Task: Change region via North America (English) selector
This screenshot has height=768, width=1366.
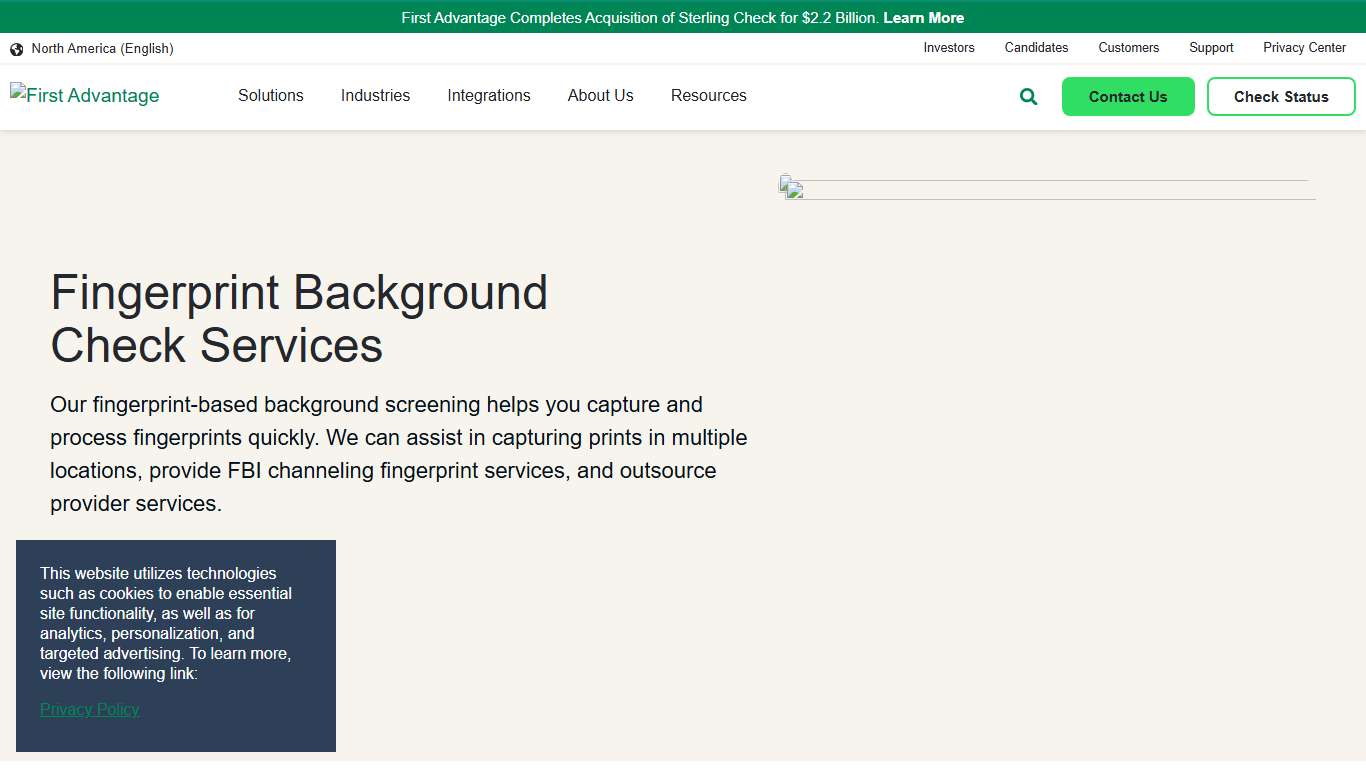Action: pyautogui.click(x=102, y=48)
